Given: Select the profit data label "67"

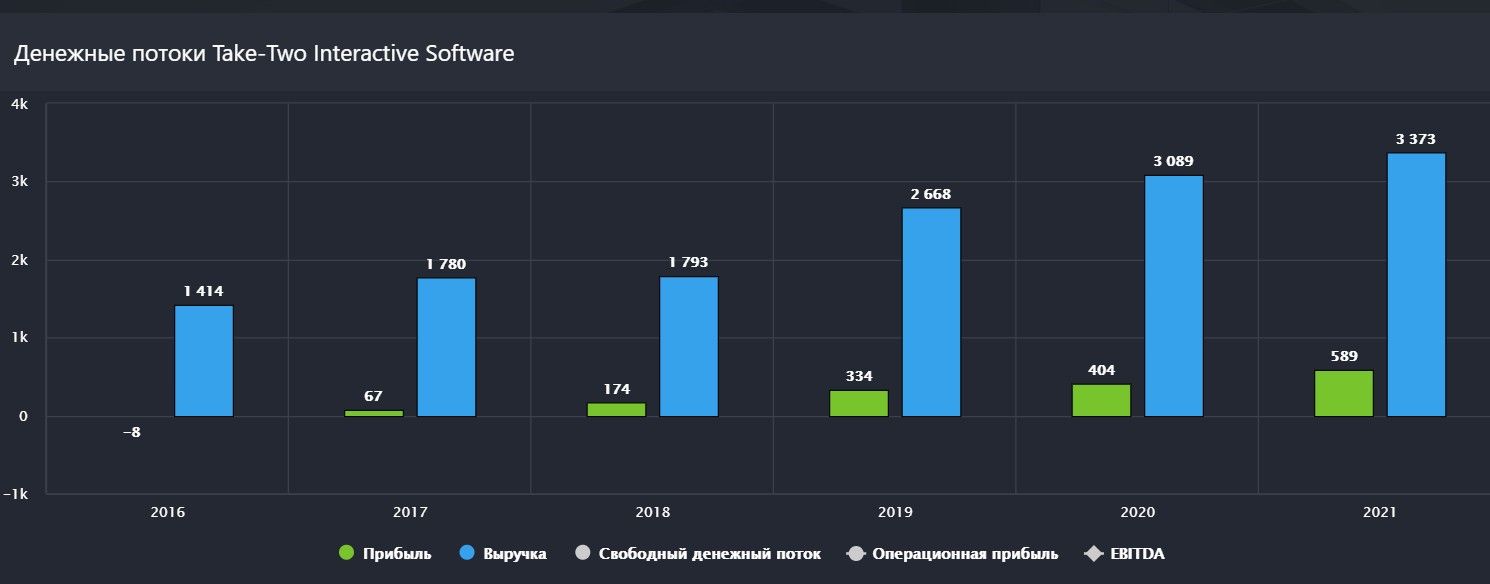Looking at the screenshot, I should click(374, 396).
